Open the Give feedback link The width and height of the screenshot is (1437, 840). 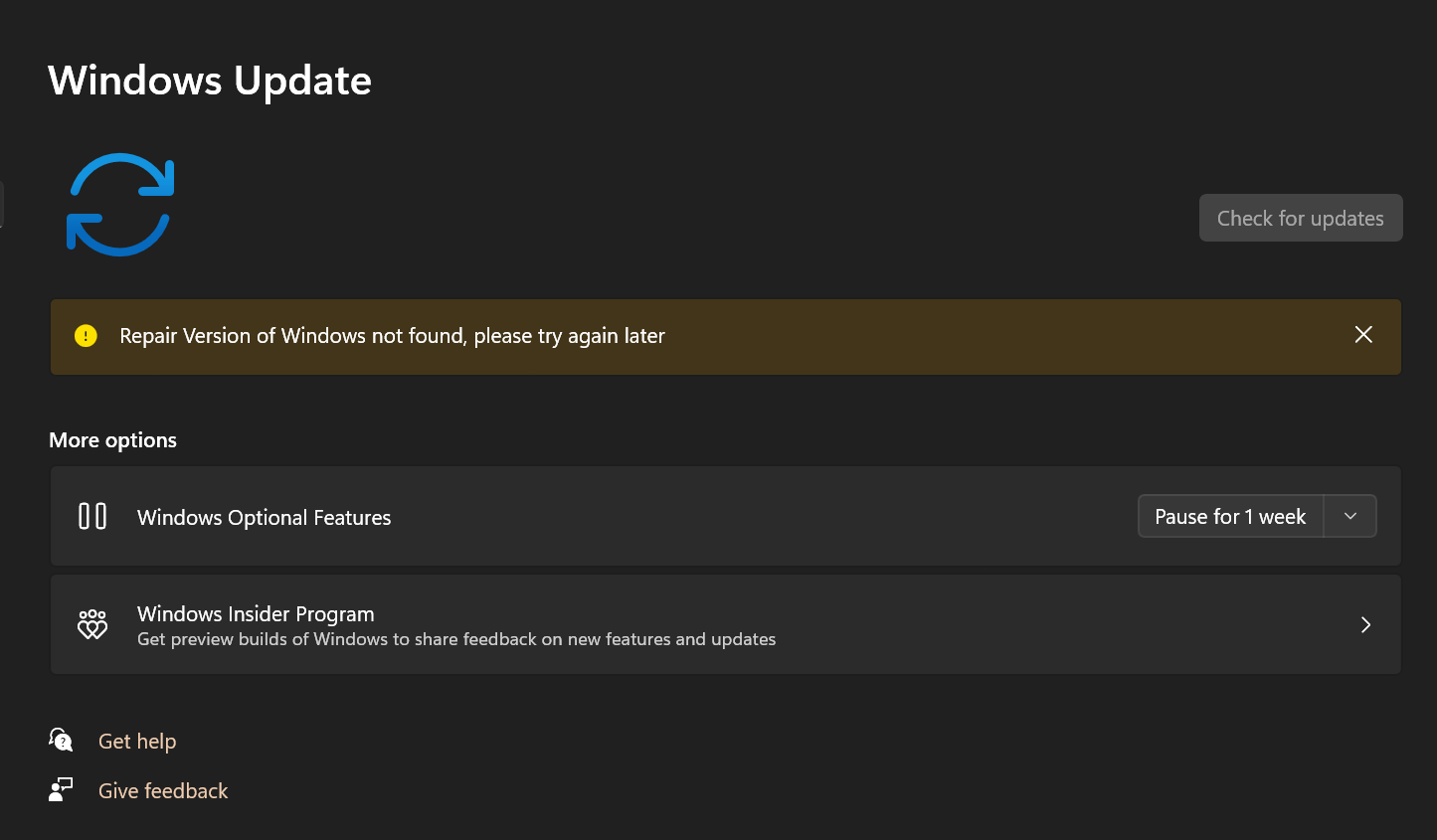coord(163,790)
